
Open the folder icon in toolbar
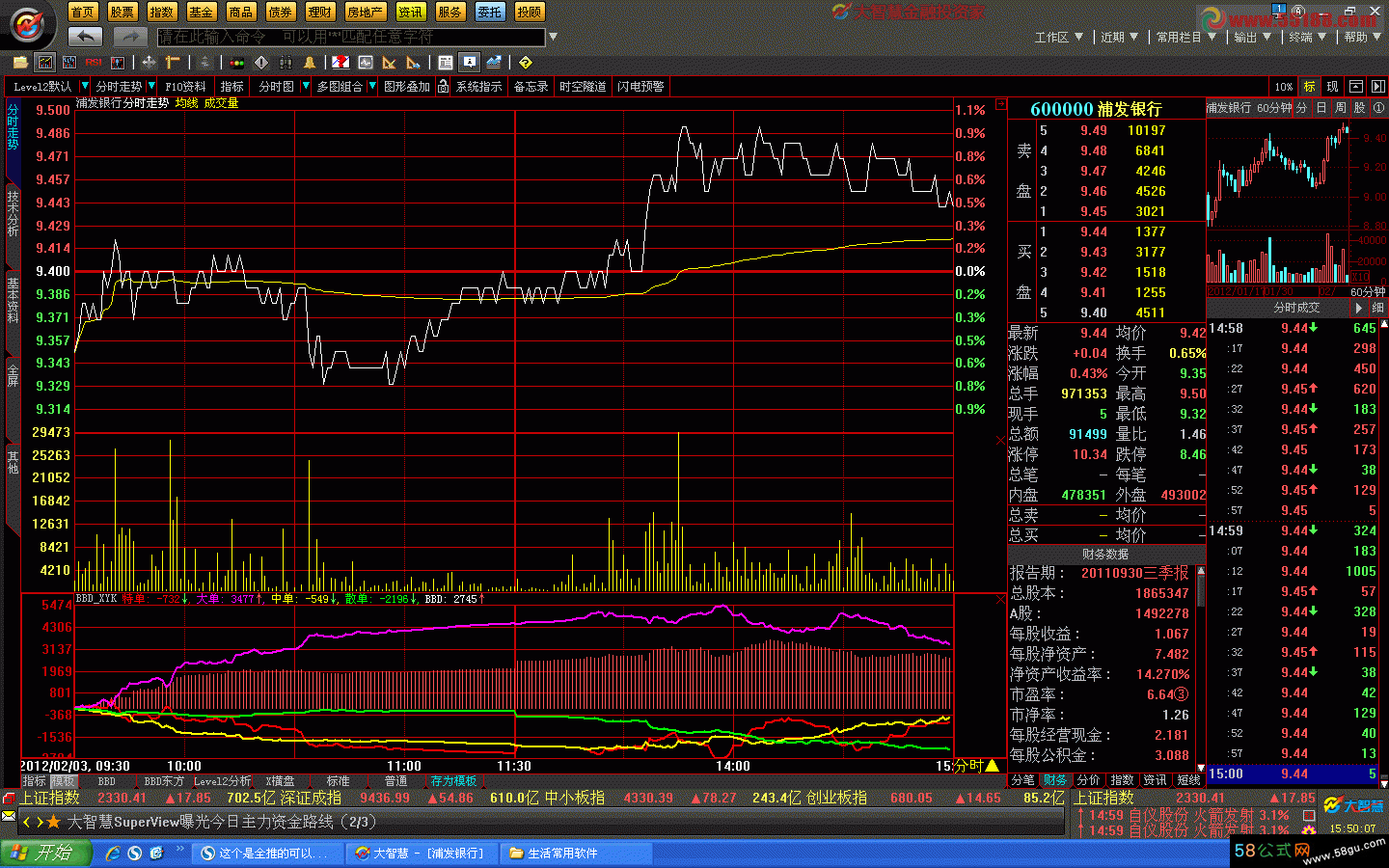(20, 63)
